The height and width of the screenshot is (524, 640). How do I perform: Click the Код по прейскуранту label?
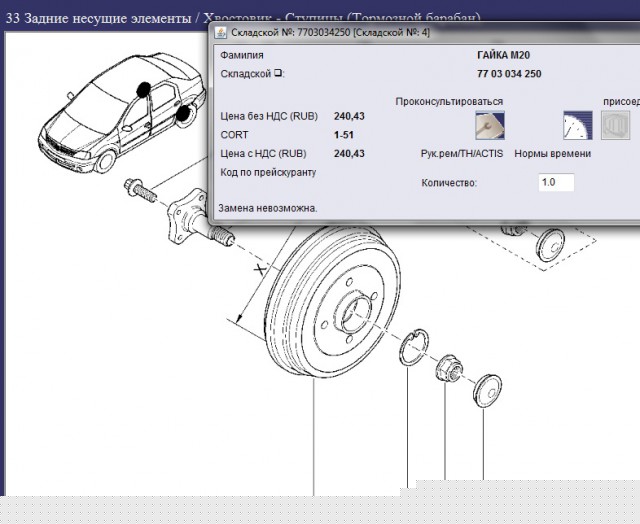pos(268,173)
